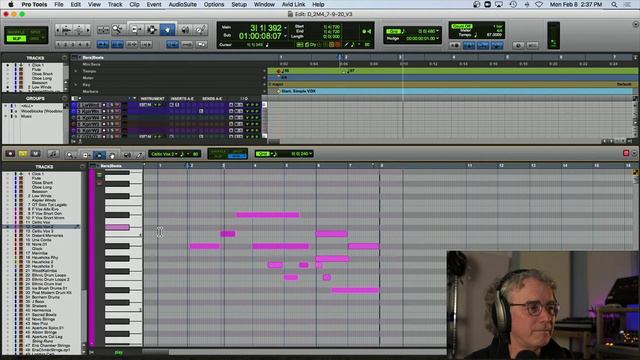
Task: Toggle the Grid indicator in MIDI editor
Action: pyautogui.click(x=262, y=154)
